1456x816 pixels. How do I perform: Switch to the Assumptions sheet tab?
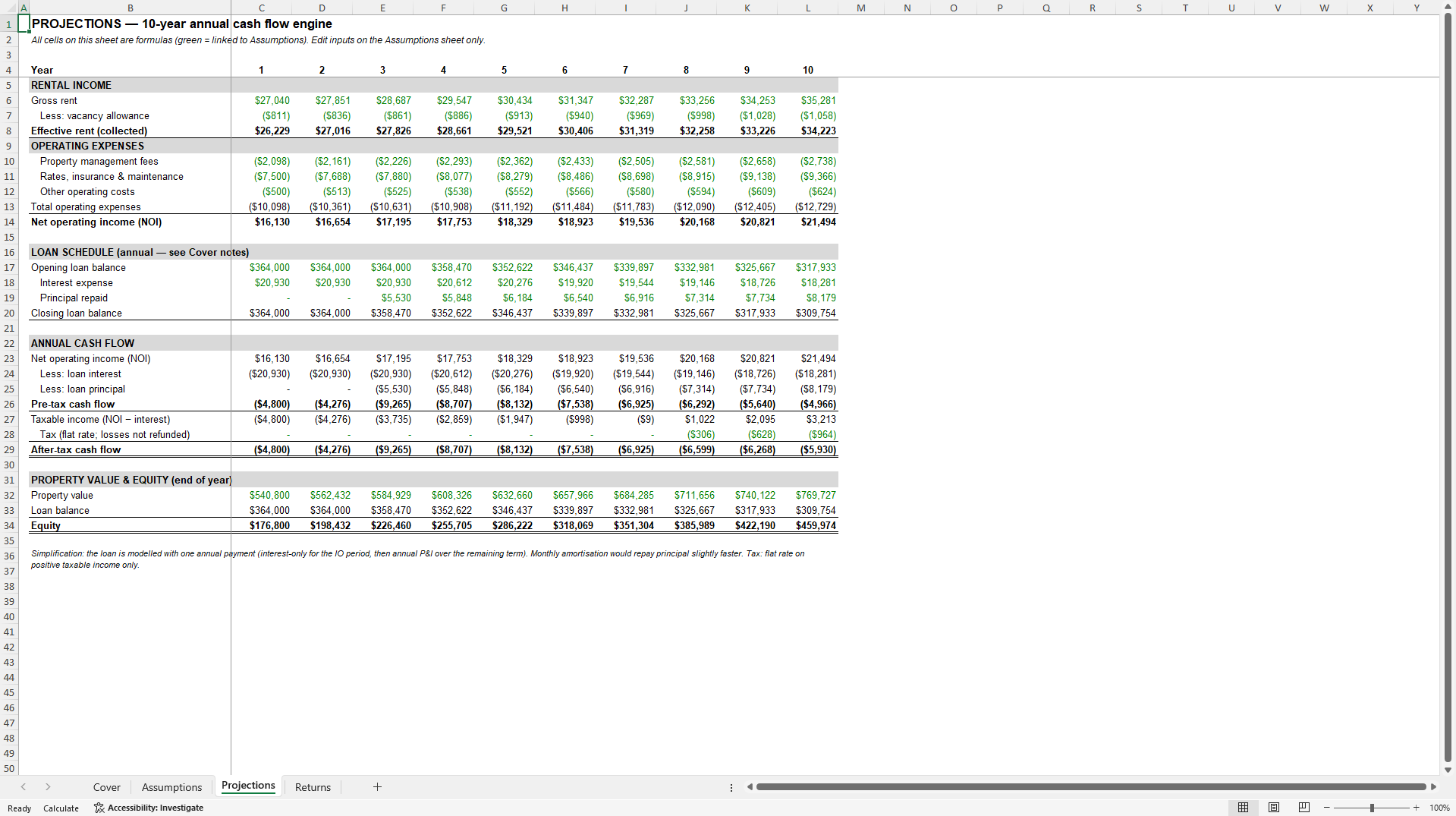(171, 787)
